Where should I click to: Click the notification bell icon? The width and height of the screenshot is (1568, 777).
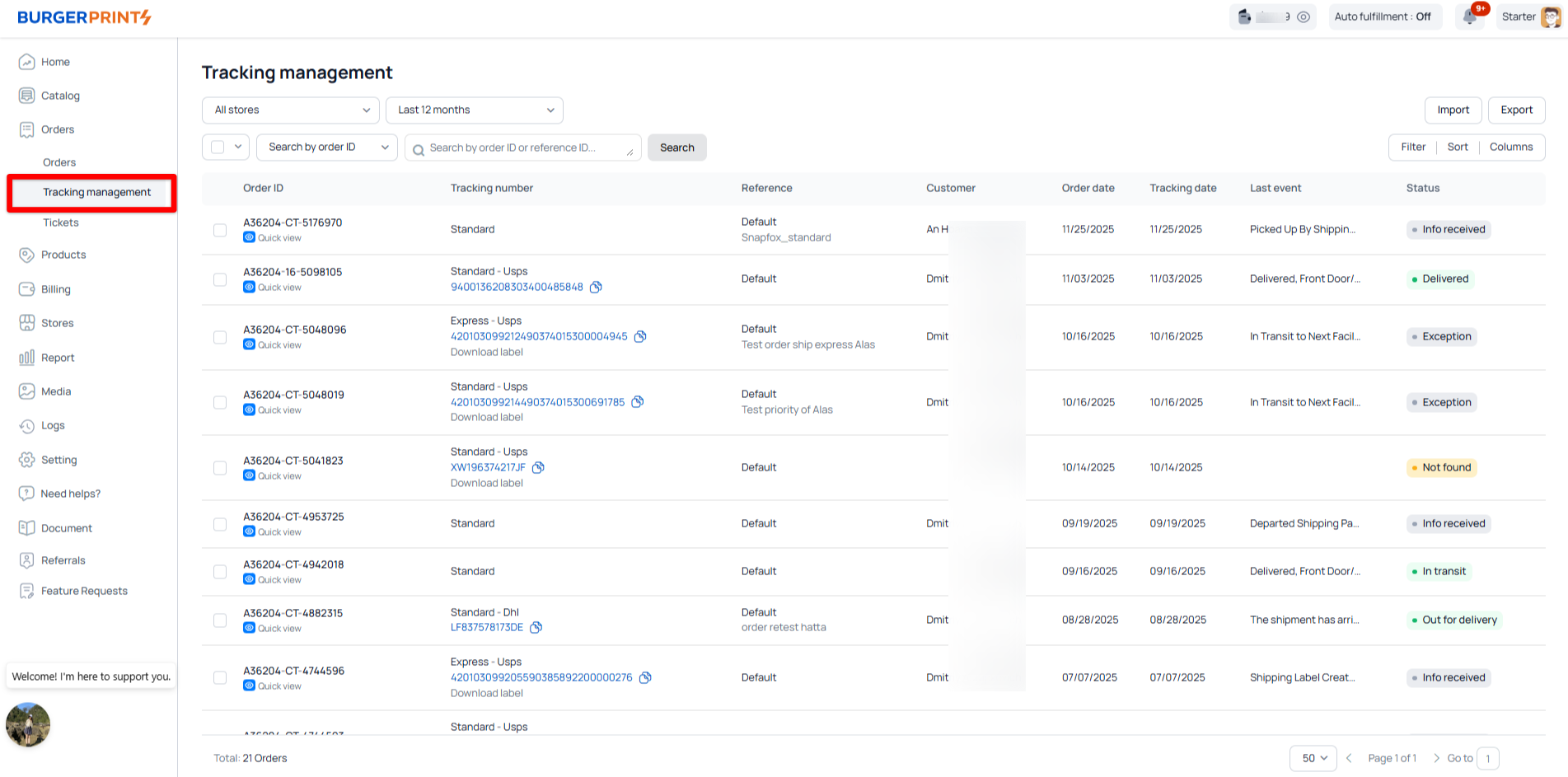pyautogui.click(x=1470, y=17)
